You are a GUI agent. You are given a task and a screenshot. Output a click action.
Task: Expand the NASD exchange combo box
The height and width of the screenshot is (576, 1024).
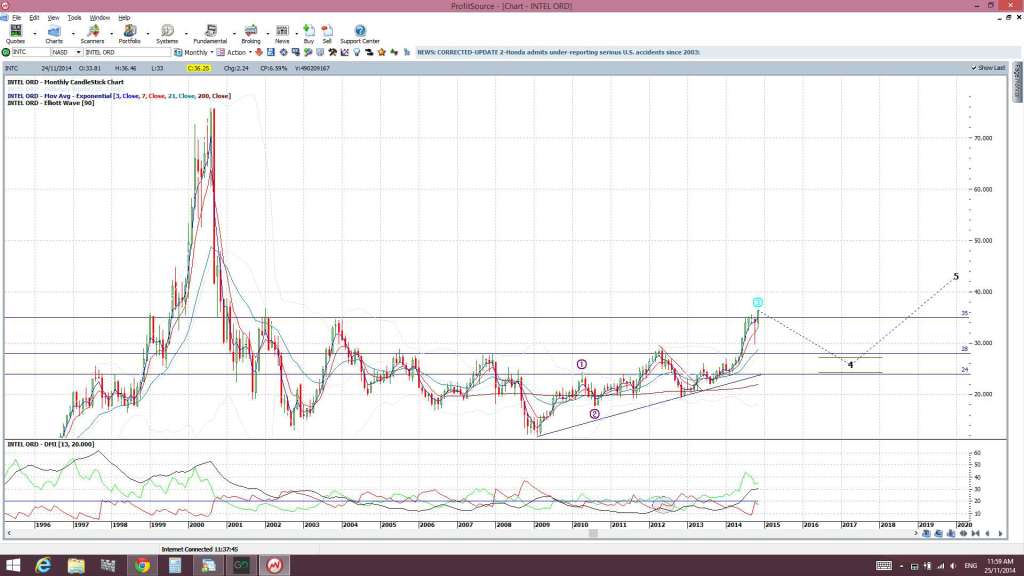coord(78,52)
